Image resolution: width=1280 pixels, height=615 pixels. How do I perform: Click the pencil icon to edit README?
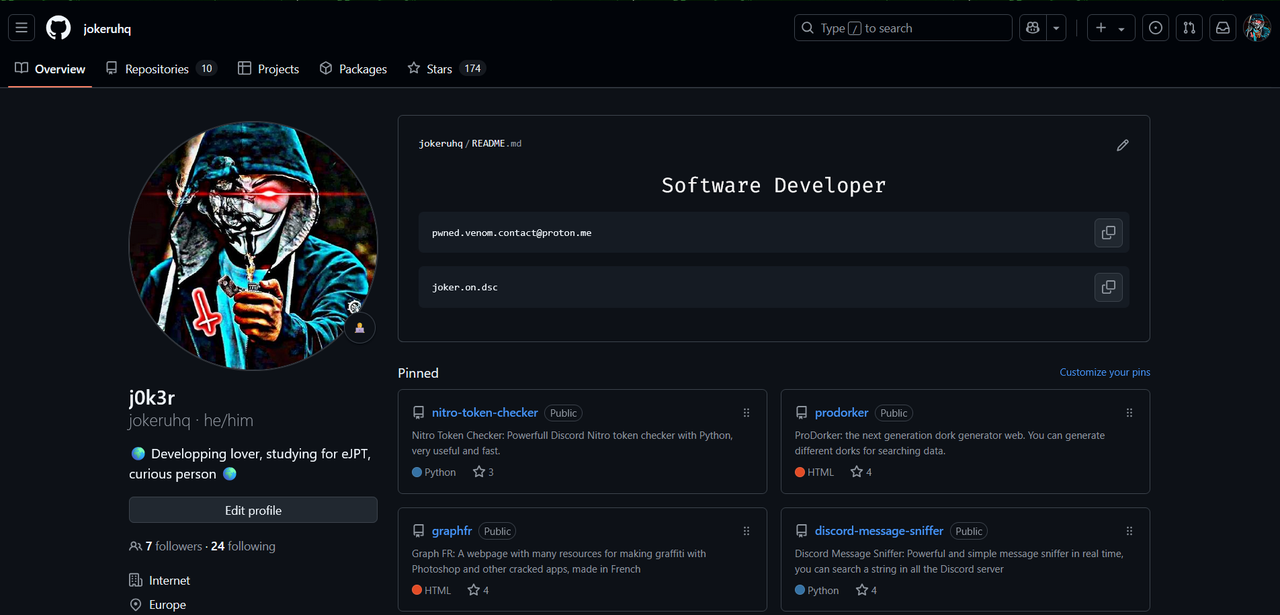click(x=1123, y=145)
